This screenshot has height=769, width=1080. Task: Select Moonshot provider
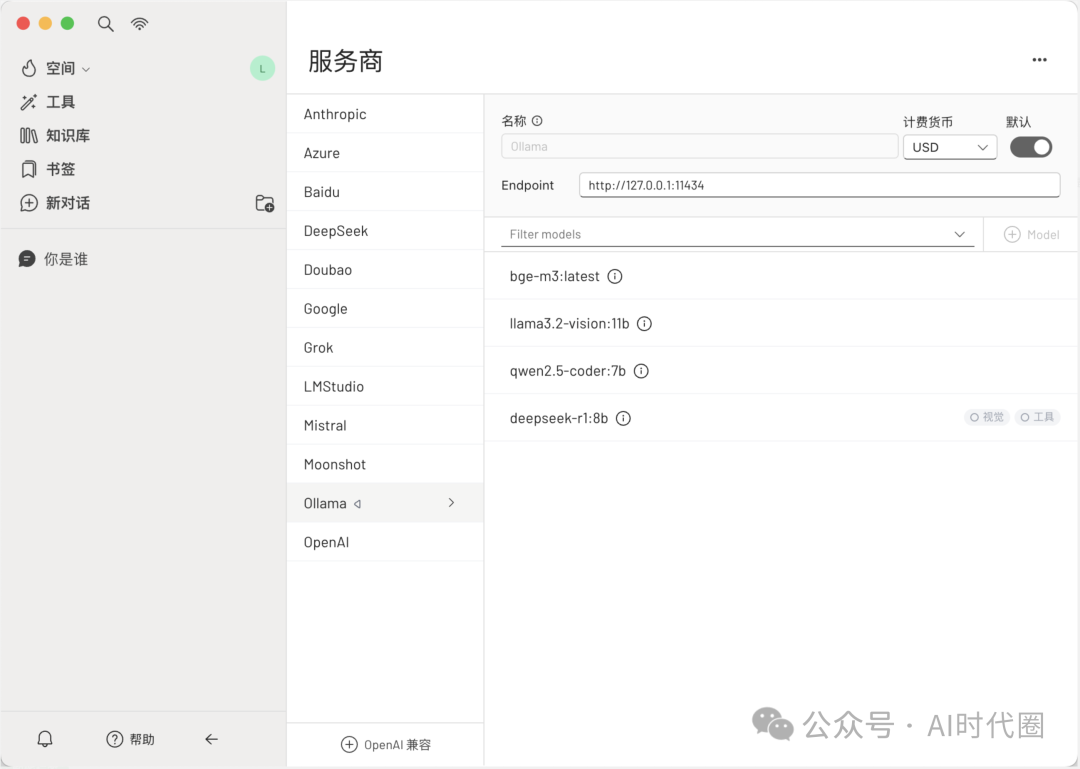385,464
